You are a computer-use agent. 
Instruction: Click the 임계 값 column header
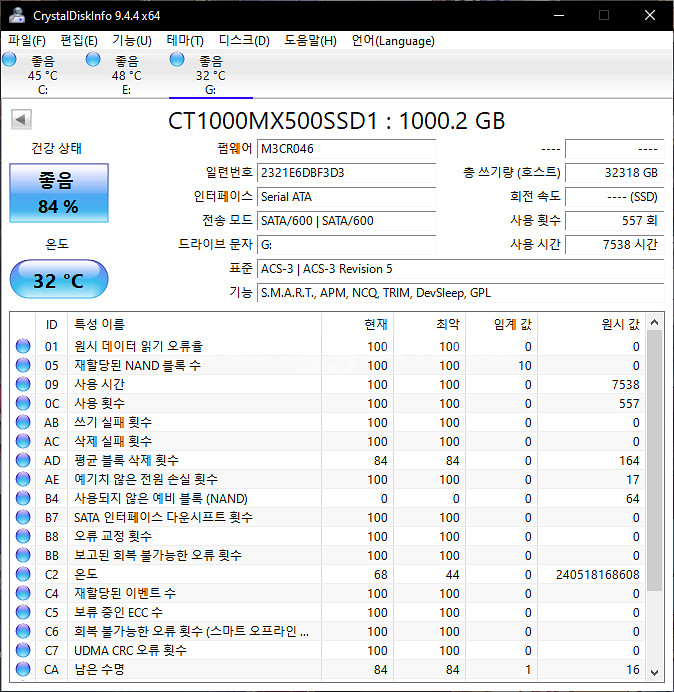501,325
